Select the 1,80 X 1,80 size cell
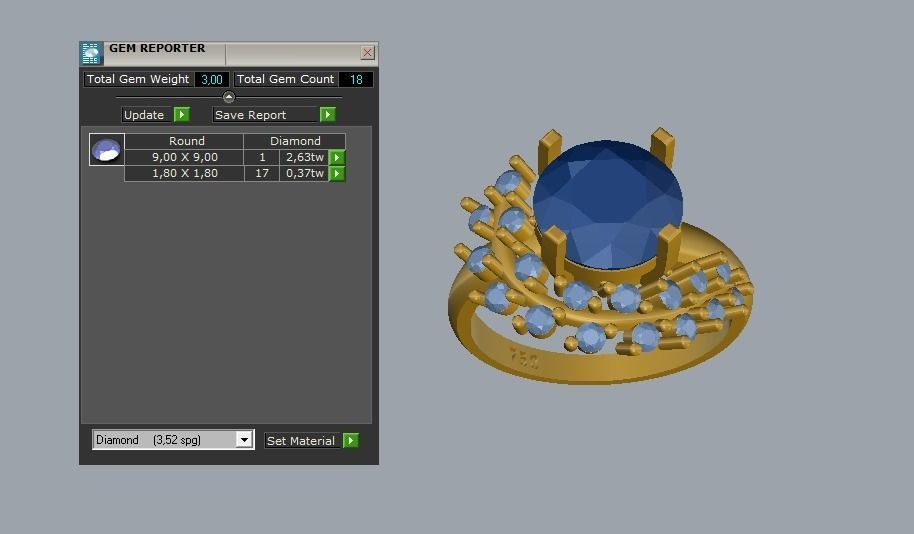 click(x=185, y=174)
